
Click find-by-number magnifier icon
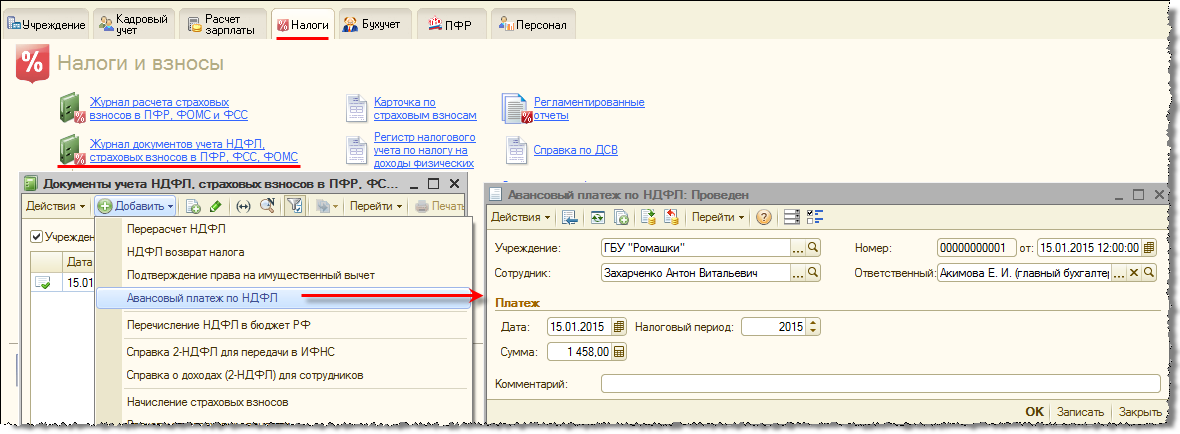click(x=266, y=205)
